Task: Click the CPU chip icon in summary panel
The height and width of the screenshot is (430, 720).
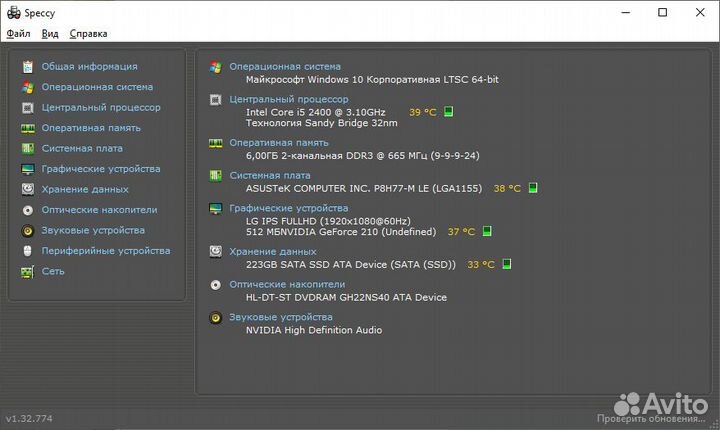Action: tap(215, 100)
